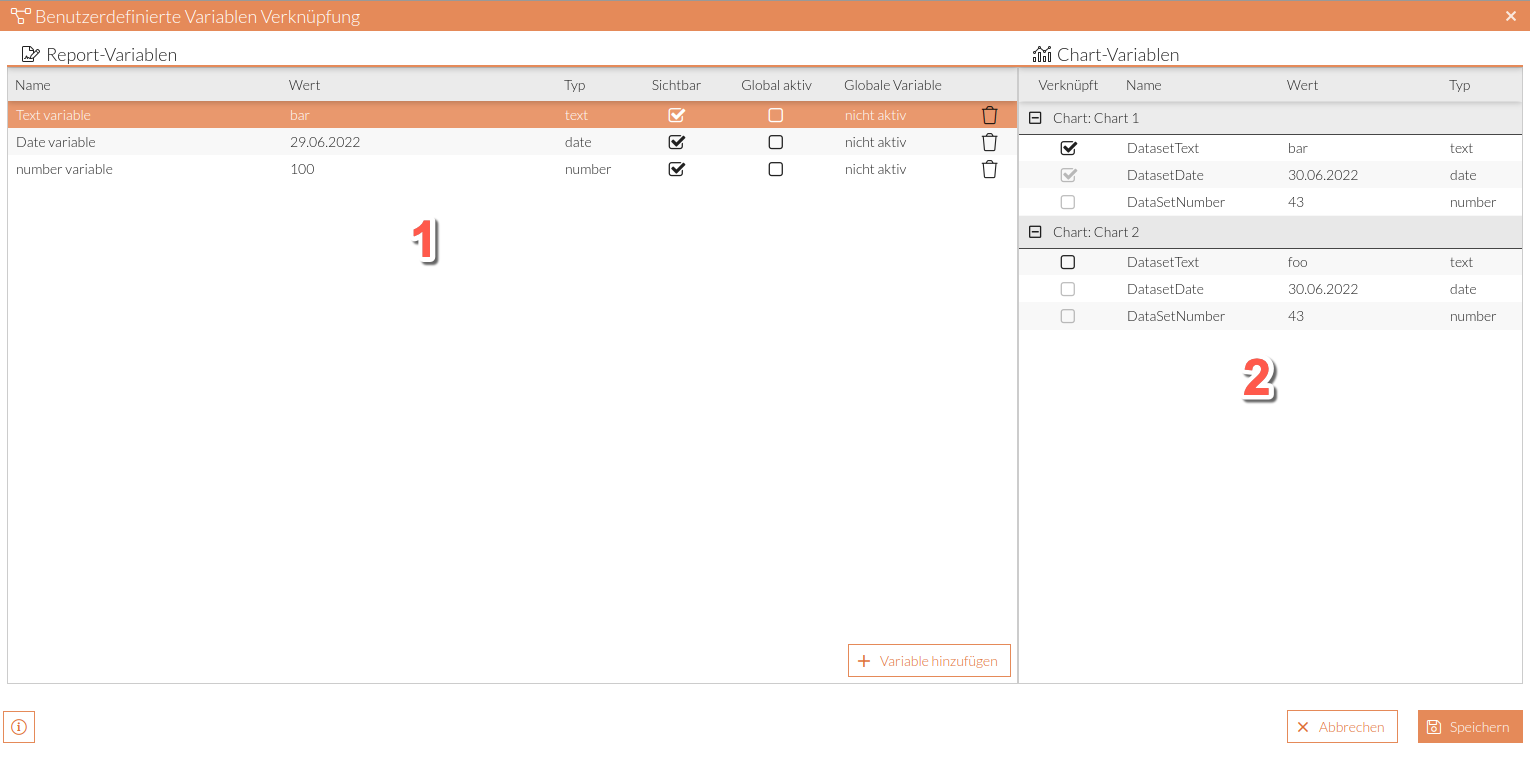This screenshot has width=1530, height=759.
Task: Collapse the Chart 2 group
Action: click(1036, 232)
